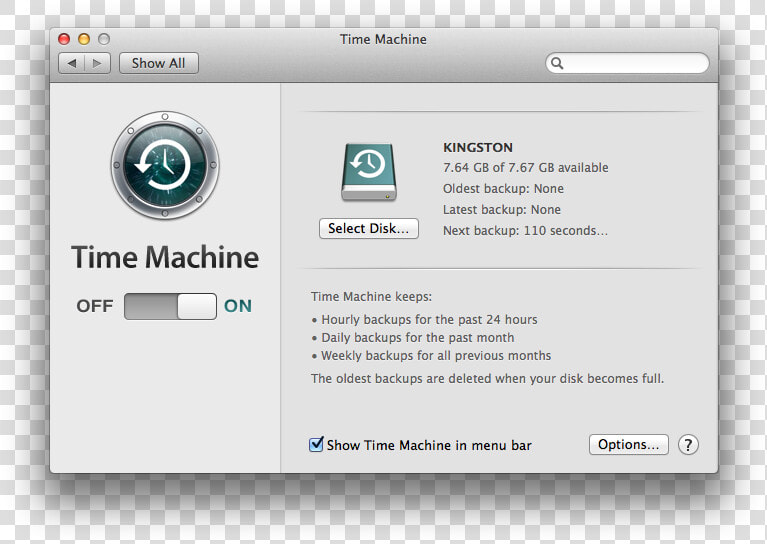
Task: Click "Hourly backups for the past 24 hours"
Action: (429, 320)
